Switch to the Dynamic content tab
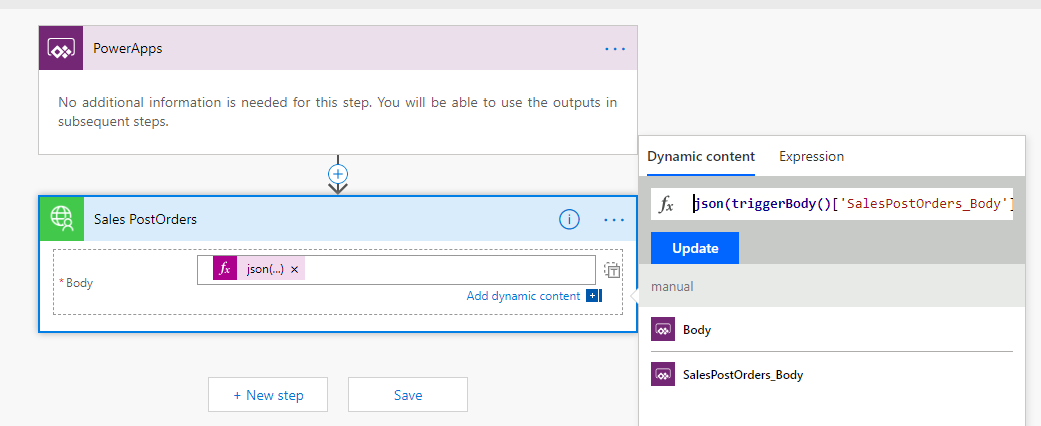Image resolution: width=1041 pixels, height=426 pixels. click(701, 157)
